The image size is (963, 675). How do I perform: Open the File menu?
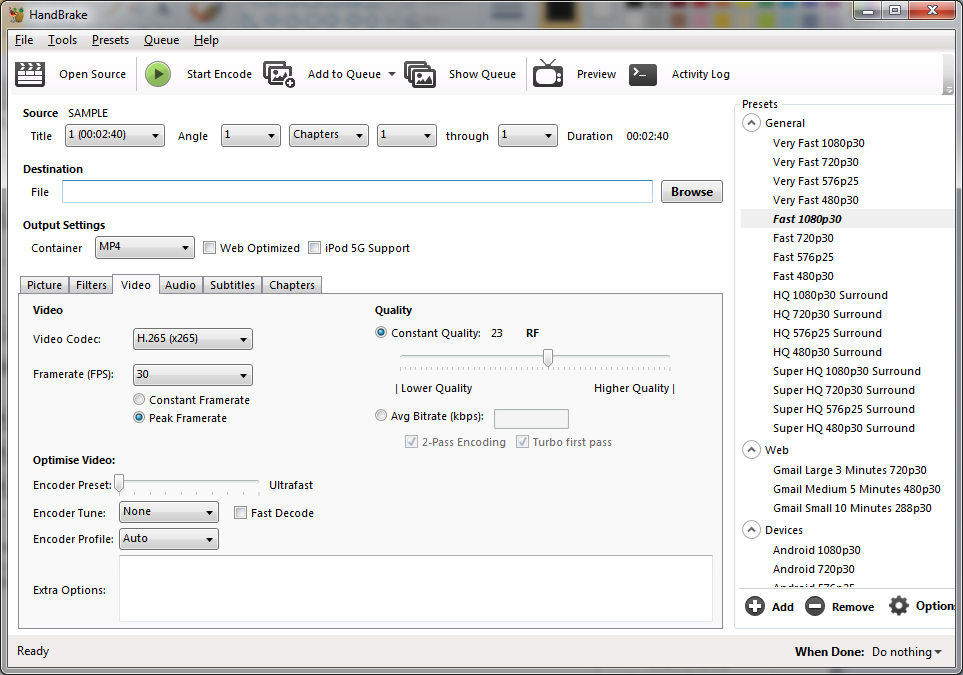24,40
